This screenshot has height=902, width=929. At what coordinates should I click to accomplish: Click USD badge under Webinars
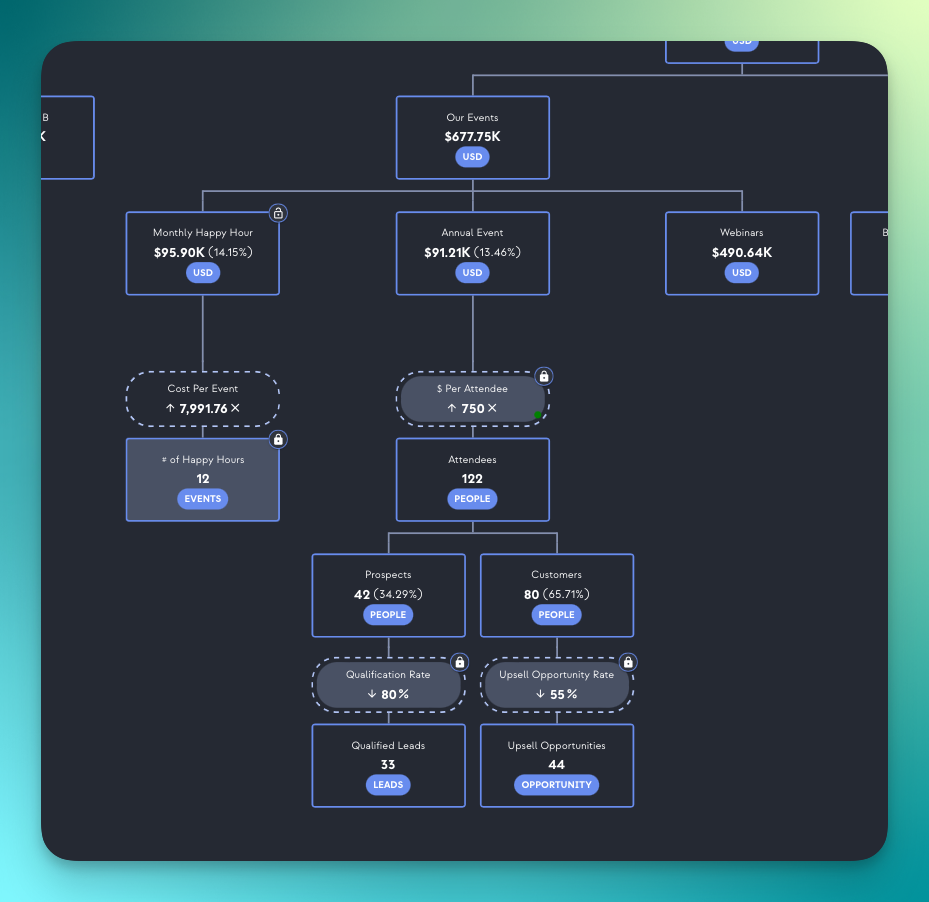tap(741, 273)
